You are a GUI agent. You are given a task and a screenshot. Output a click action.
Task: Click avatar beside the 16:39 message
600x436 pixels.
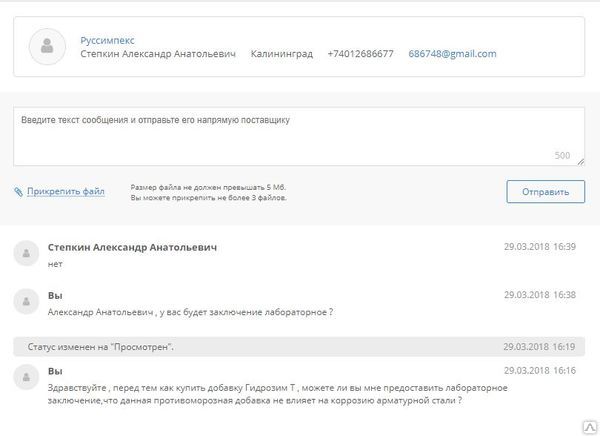pyautogui.click(x=27, y=253)
